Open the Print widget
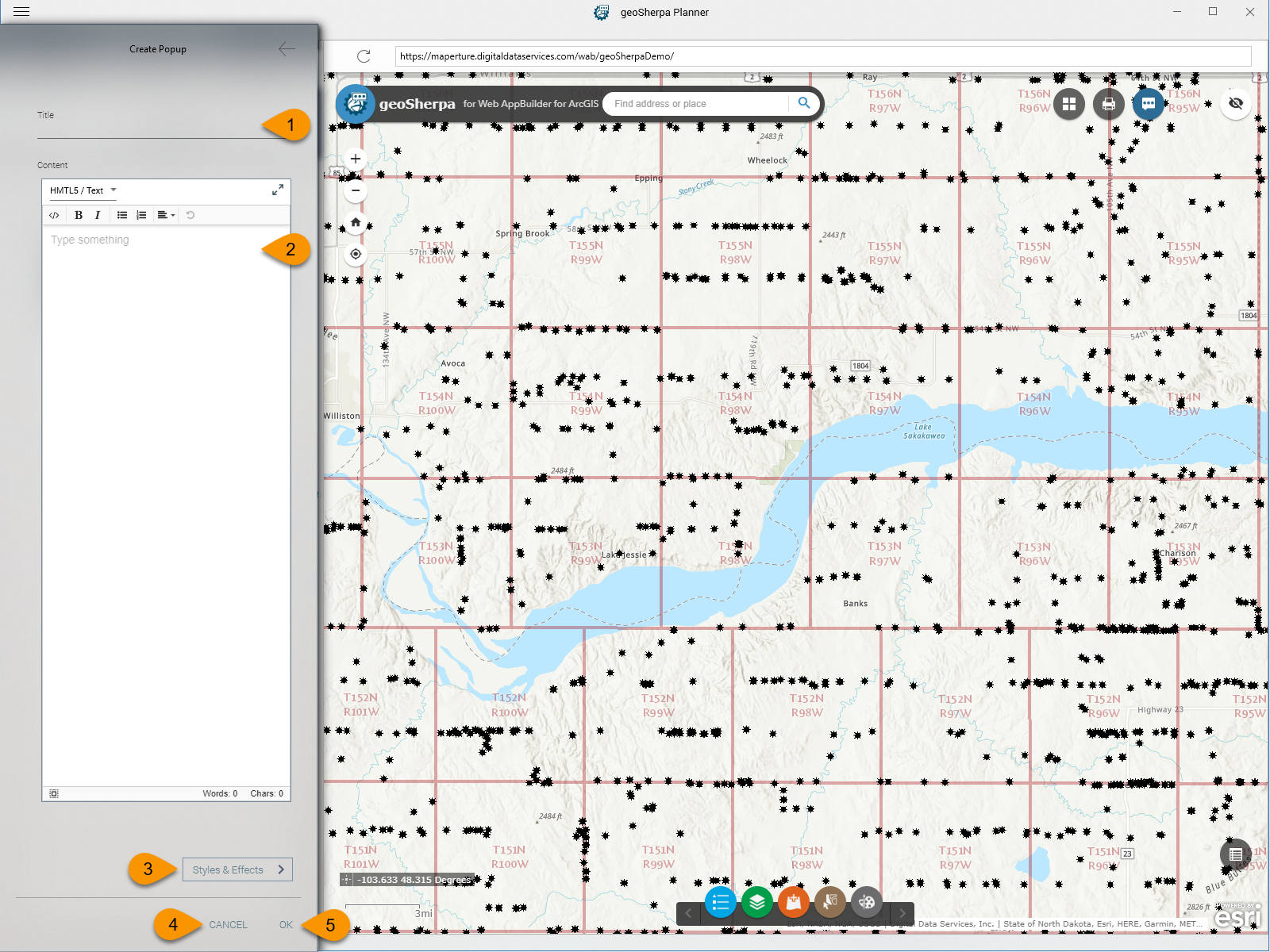 pos(1109,104)
